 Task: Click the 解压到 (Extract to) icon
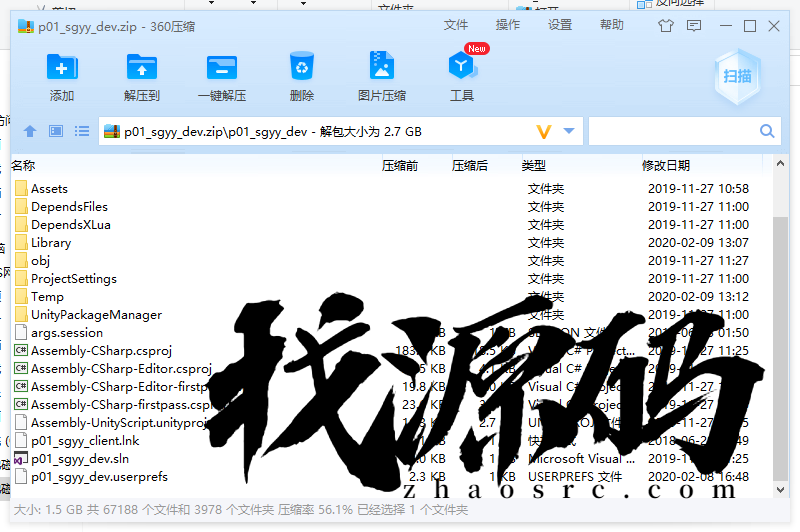(x=142, y=67)
